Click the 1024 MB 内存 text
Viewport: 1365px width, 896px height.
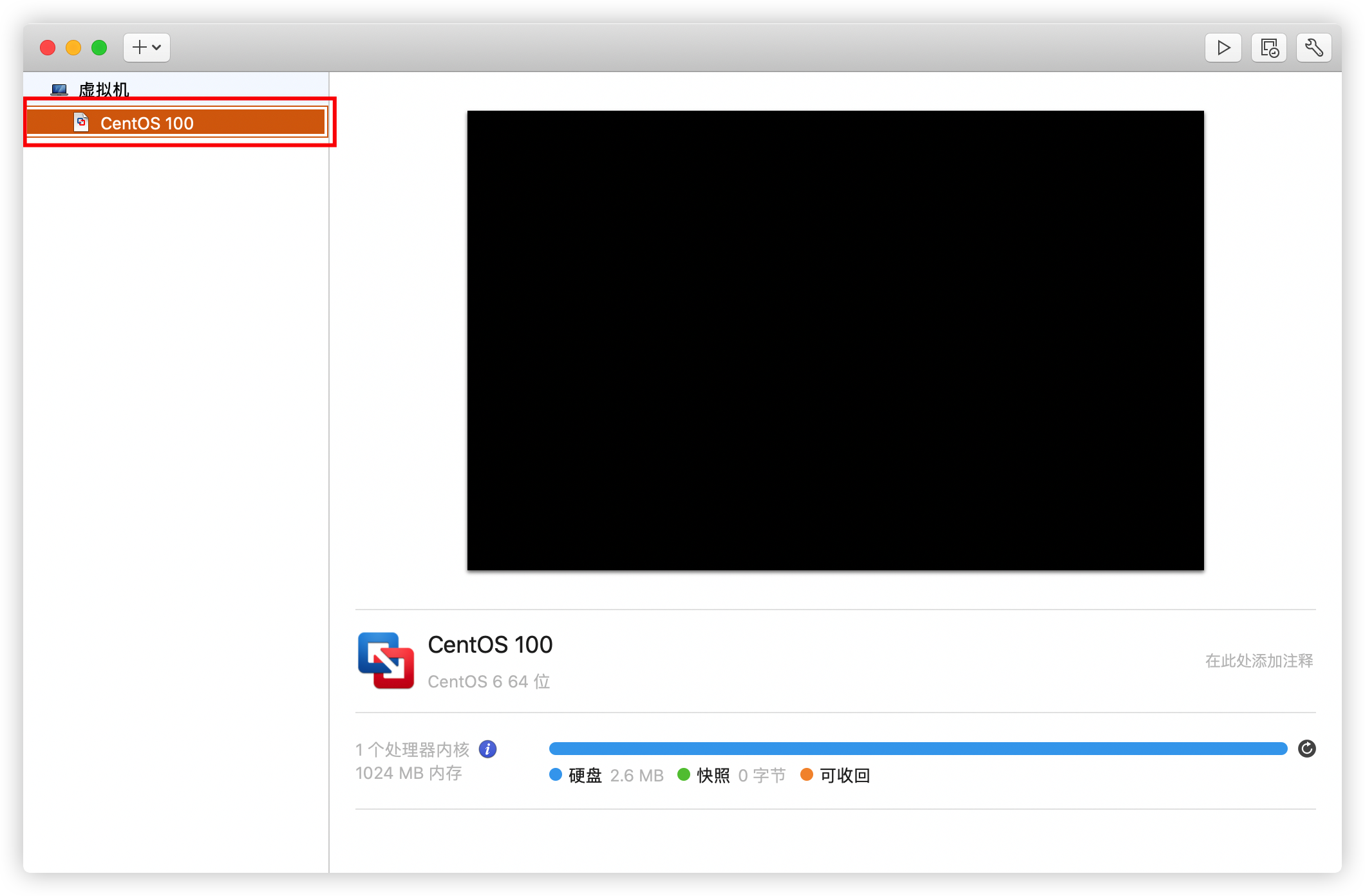pyautogui.click(x=409, y=773)
